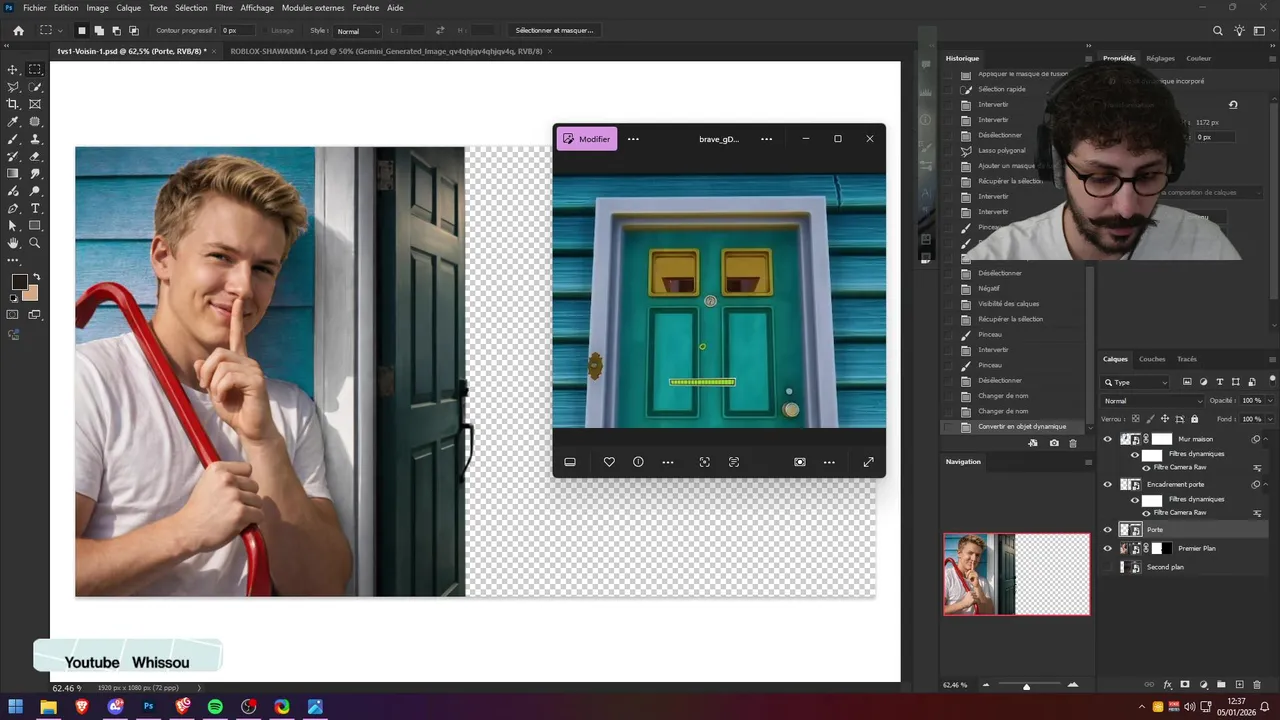Click Sélectionner et masquer button
1280x720 pixels.
[554, 31]
